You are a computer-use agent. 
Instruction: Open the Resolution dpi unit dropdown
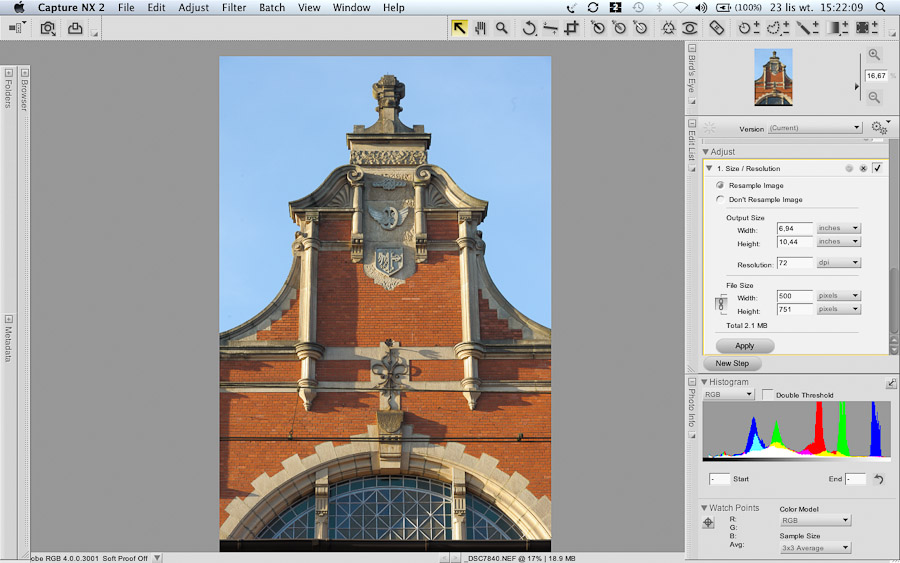point(838,263)
